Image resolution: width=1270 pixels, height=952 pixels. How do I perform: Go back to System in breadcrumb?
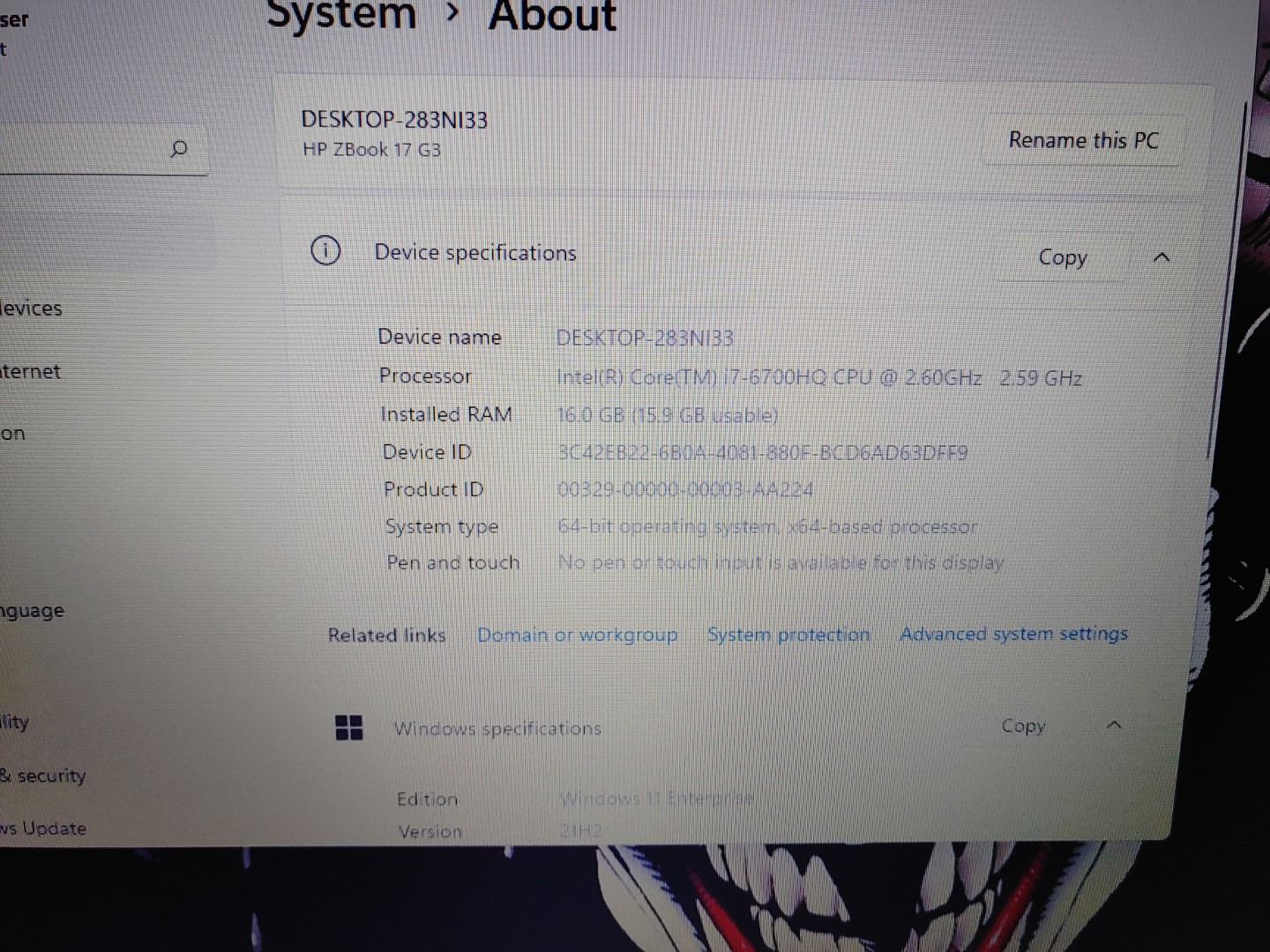tap(341, 15)
